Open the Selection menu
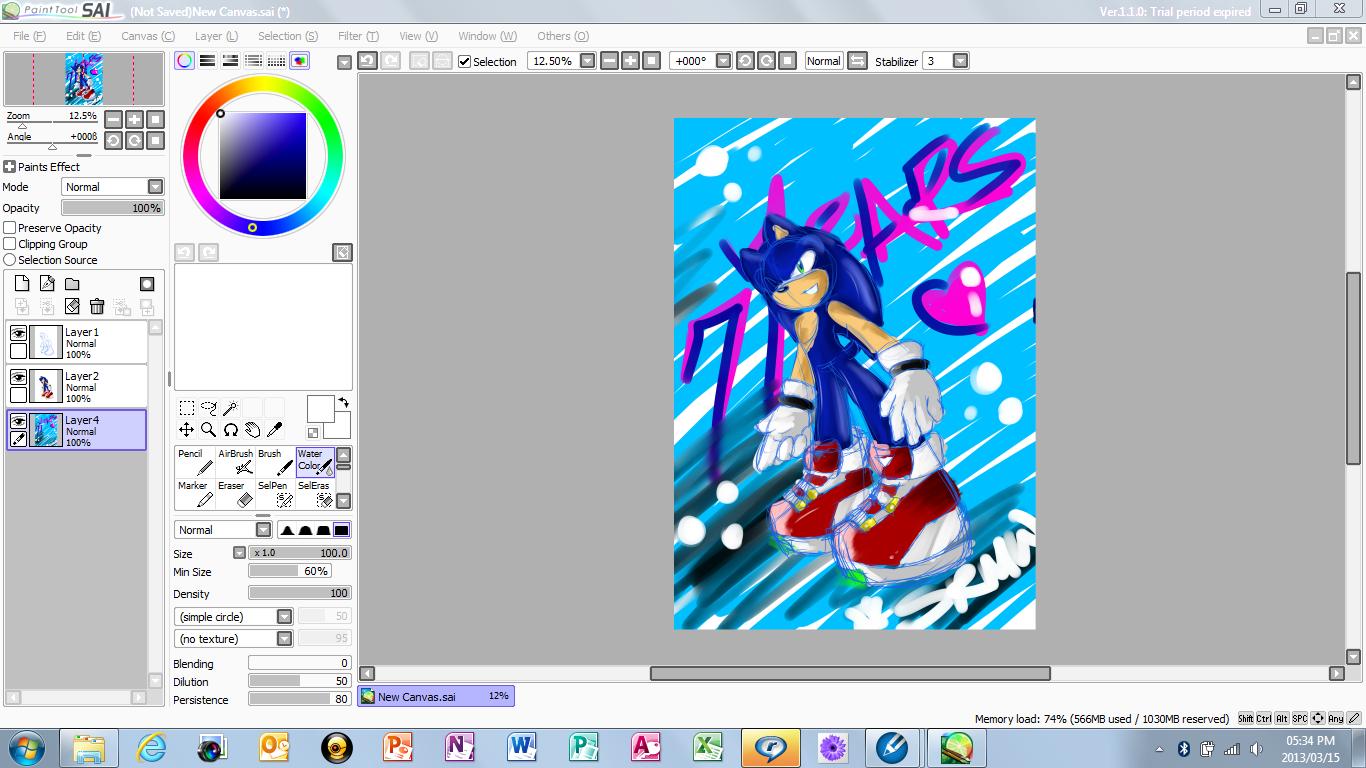The width and height of the screenshot is (1366, 768). pyautogui.click(x=288, y=36)
